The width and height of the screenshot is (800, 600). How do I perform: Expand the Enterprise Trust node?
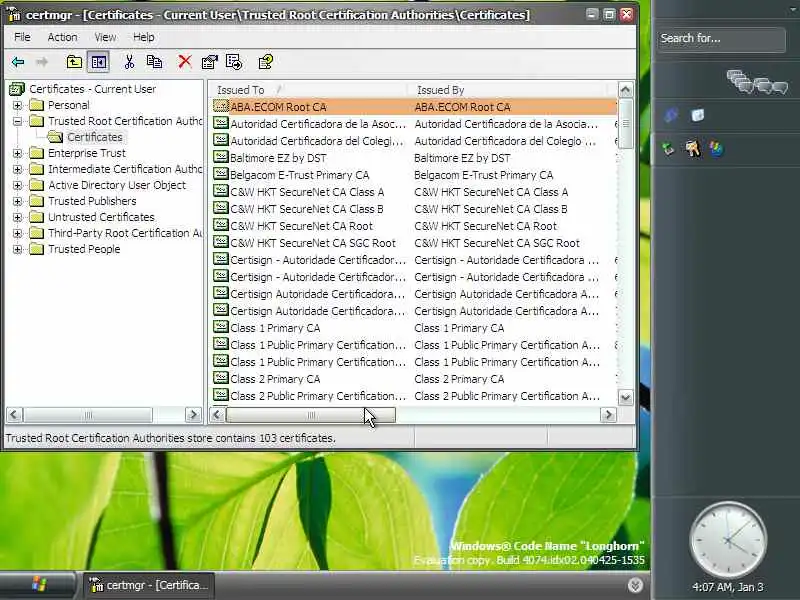click(17, 153)
